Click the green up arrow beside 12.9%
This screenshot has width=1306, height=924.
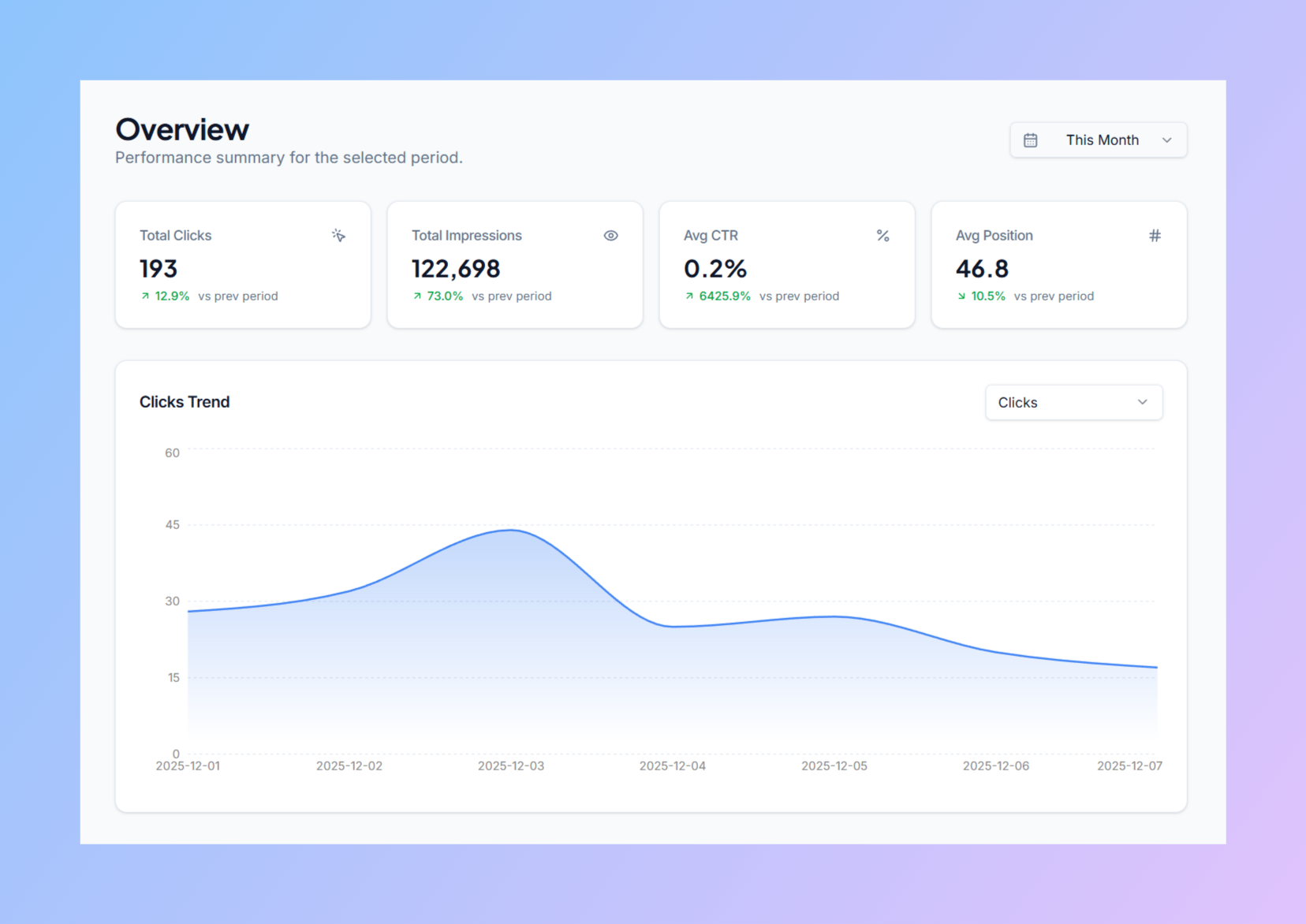(145, 296)
